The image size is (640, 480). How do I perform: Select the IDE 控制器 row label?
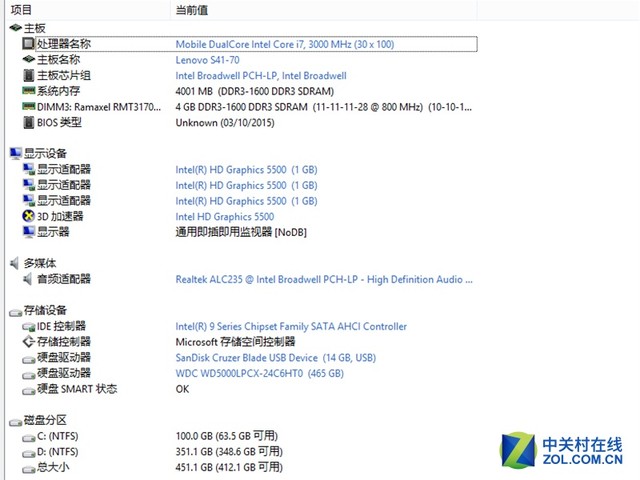[61, 326]
